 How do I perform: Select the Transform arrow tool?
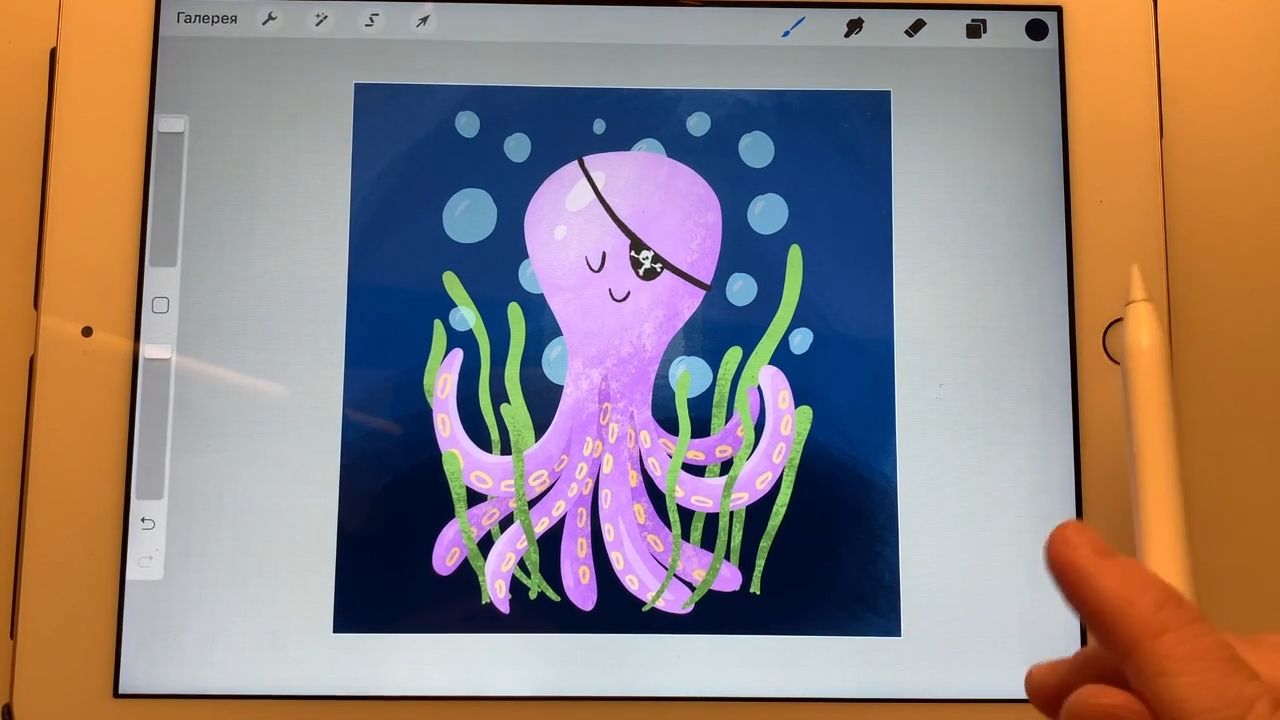(x=423, y=21)
